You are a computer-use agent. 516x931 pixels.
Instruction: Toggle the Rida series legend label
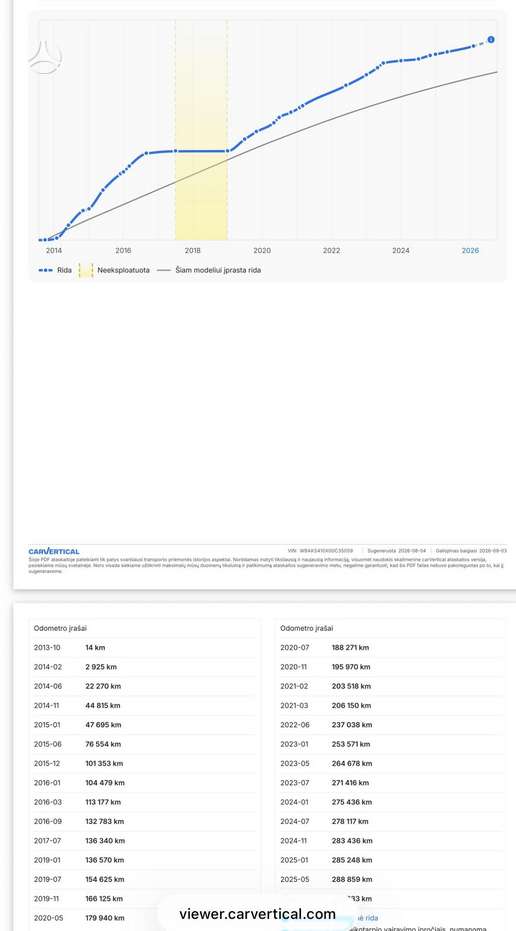65,270
